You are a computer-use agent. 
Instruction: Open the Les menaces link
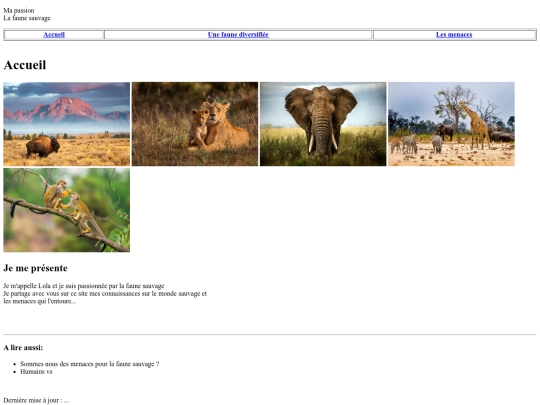454,35
